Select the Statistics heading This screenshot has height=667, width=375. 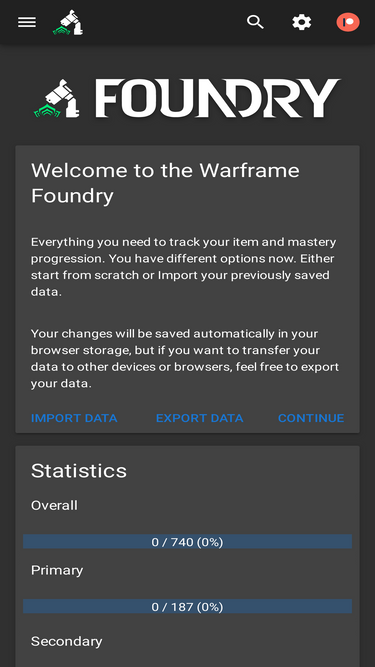(79, 471)
